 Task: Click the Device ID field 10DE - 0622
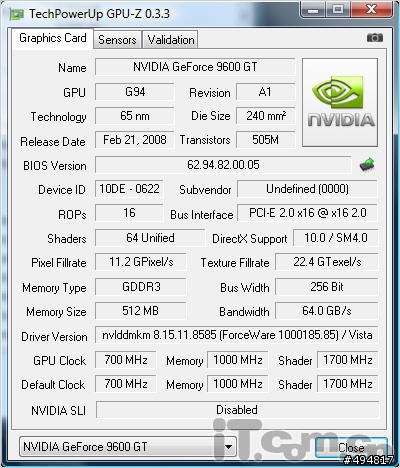pyautogui.click(x=129, y=189)
